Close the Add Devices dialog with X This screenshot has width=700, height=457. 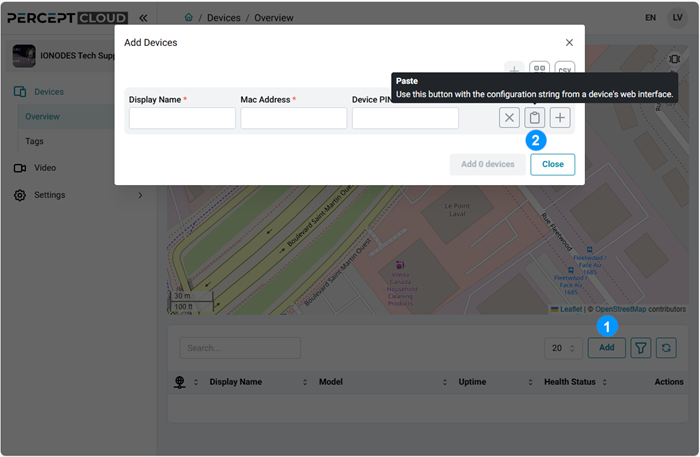(x=569, y=43)
